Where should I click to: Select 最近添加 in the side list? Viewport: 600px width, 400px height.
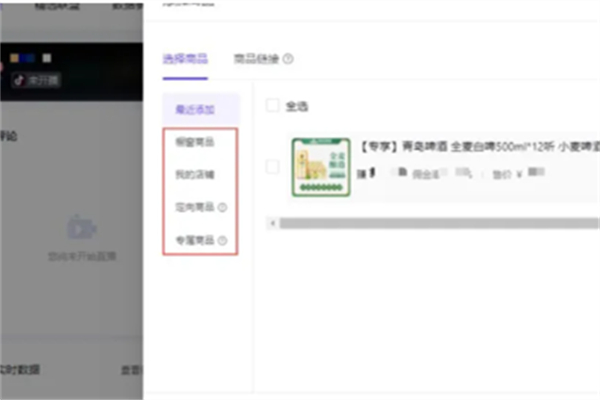(201, 109)
